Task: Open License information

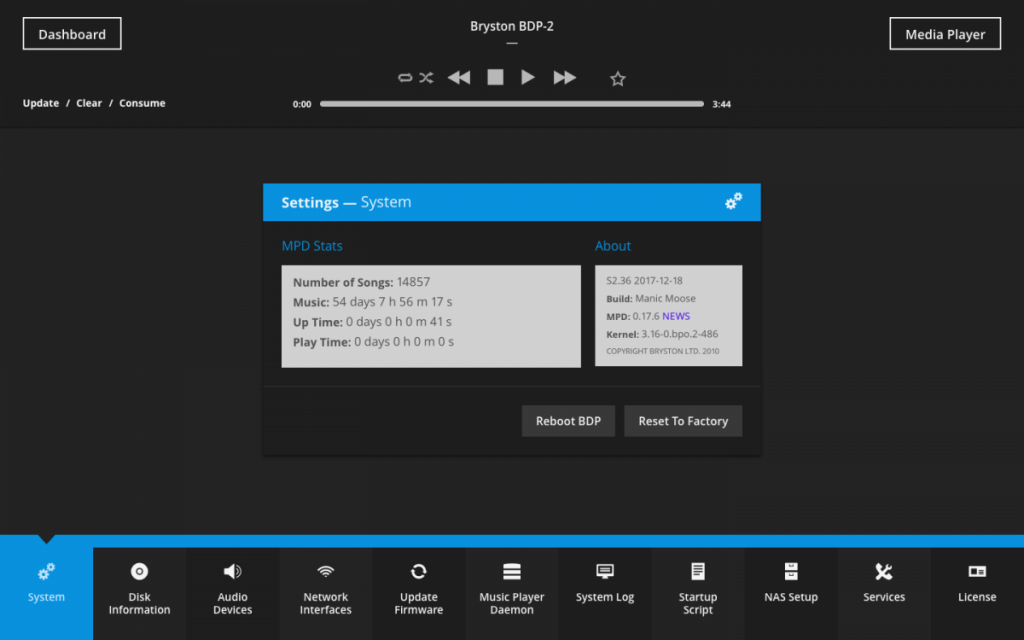Action: (x=978, y=594)
